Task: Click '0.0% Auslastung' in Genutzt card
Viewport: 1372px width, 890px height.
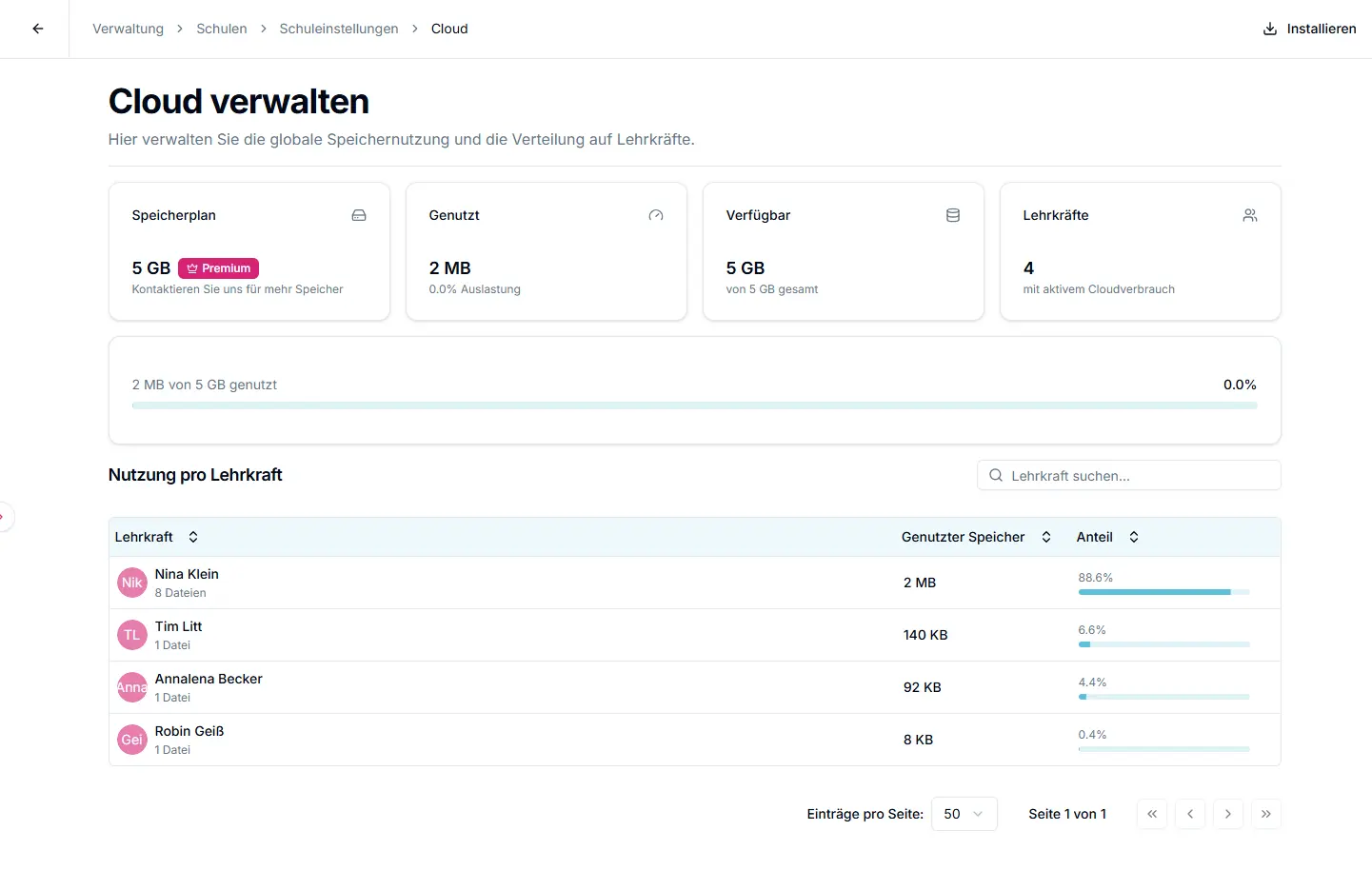Action: pyautogui.click(x=475, y=289)
